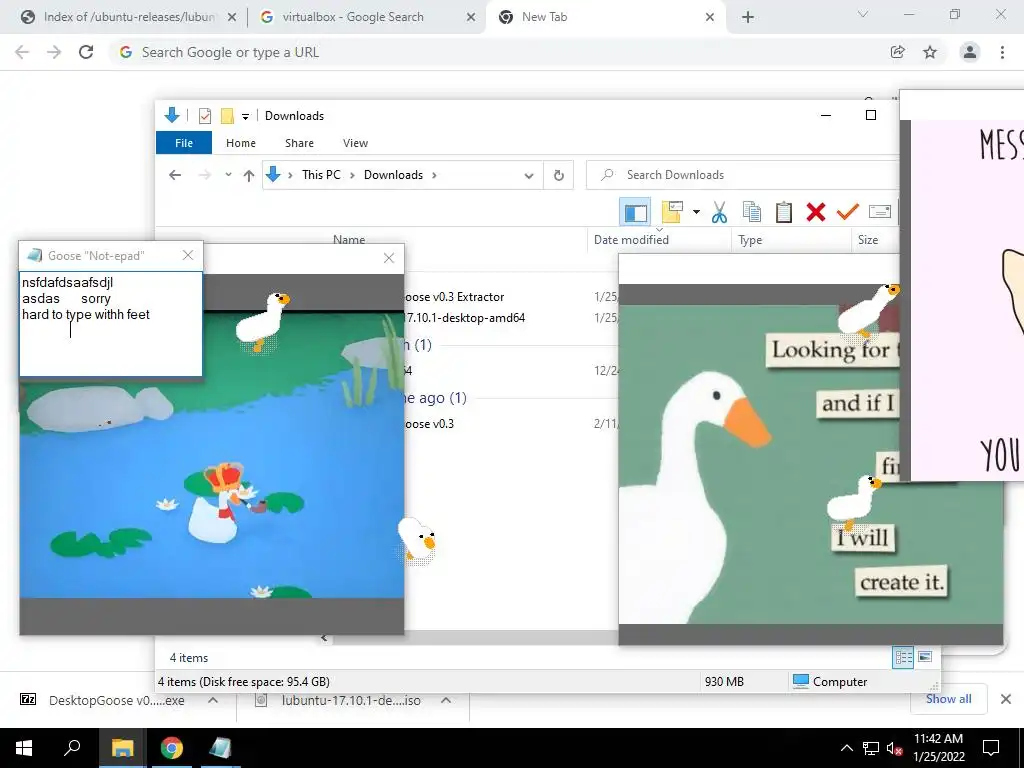Click the Chrome taskbar icon

coord(172,748)
